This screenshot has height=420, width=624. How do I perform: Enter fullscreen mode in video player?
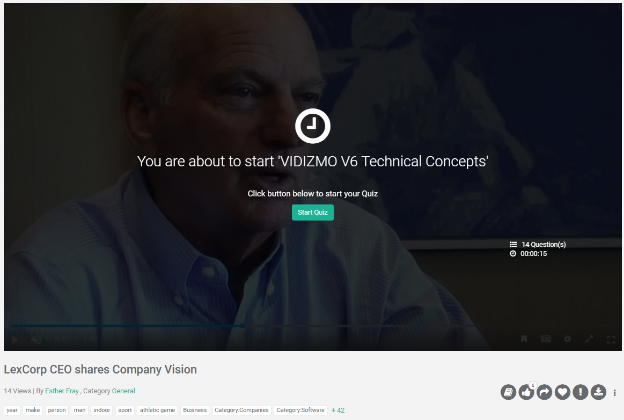611,339
